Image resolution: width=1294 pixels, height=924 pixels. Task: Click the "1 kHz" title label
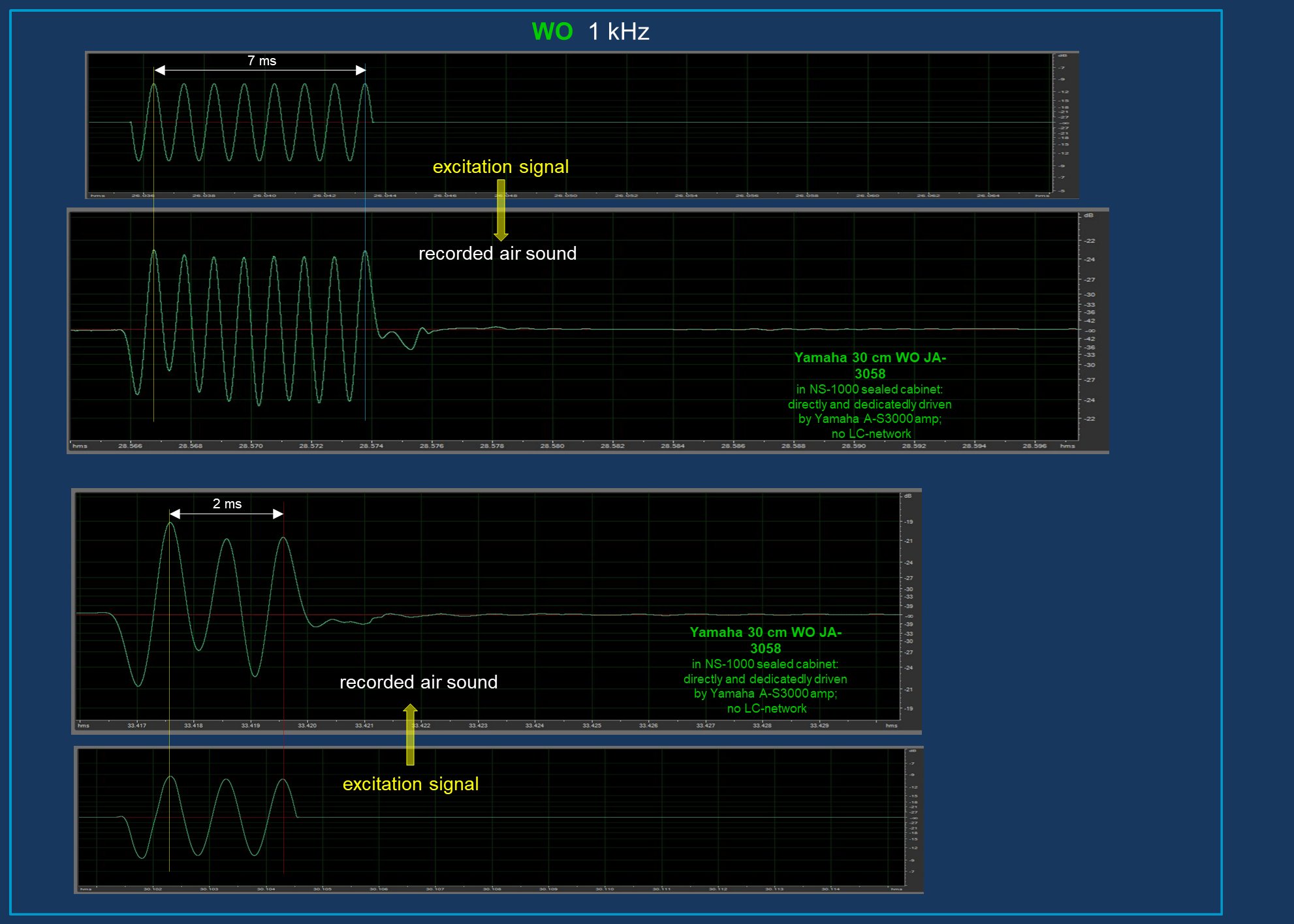click(618, 31)
